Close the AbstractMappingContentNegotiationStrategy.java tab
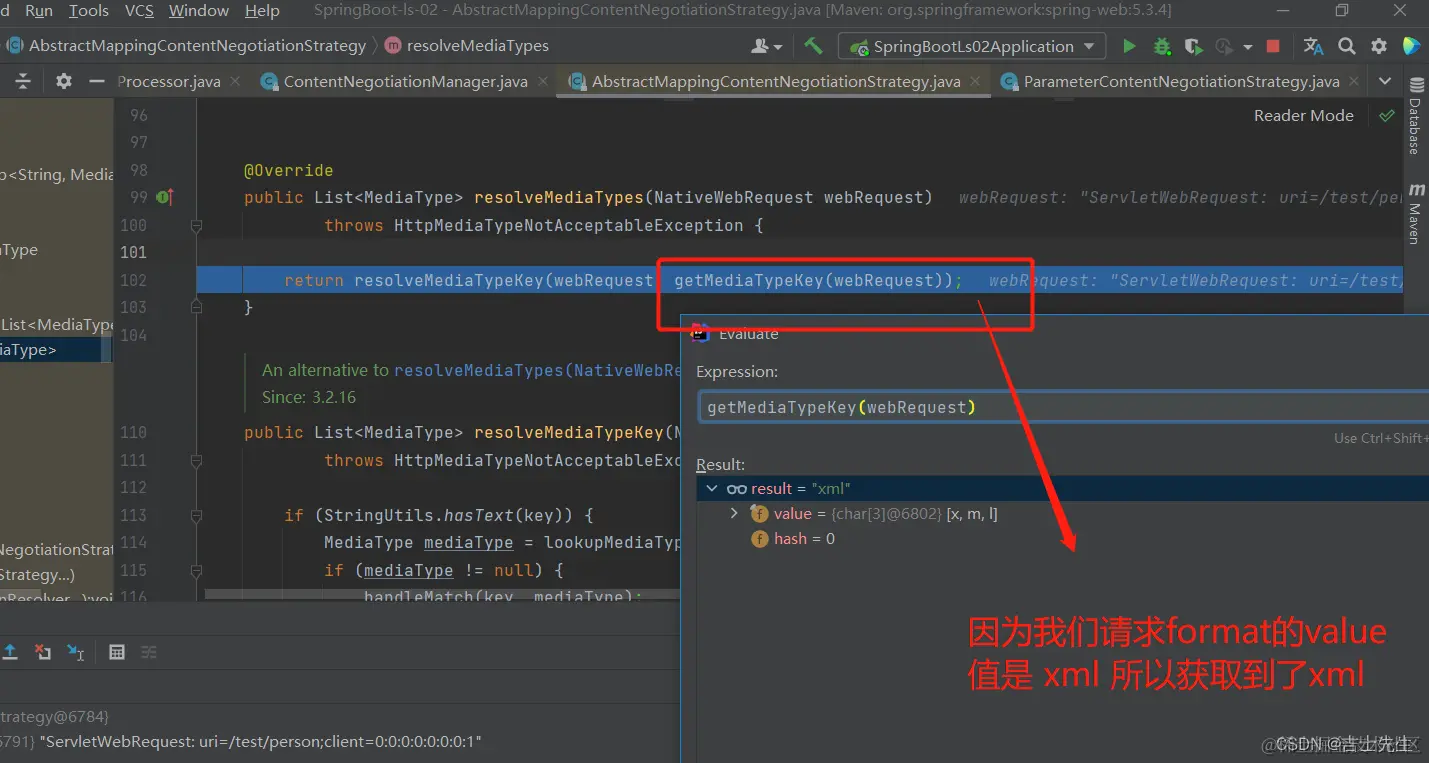1429x763 pixels. 974,82
